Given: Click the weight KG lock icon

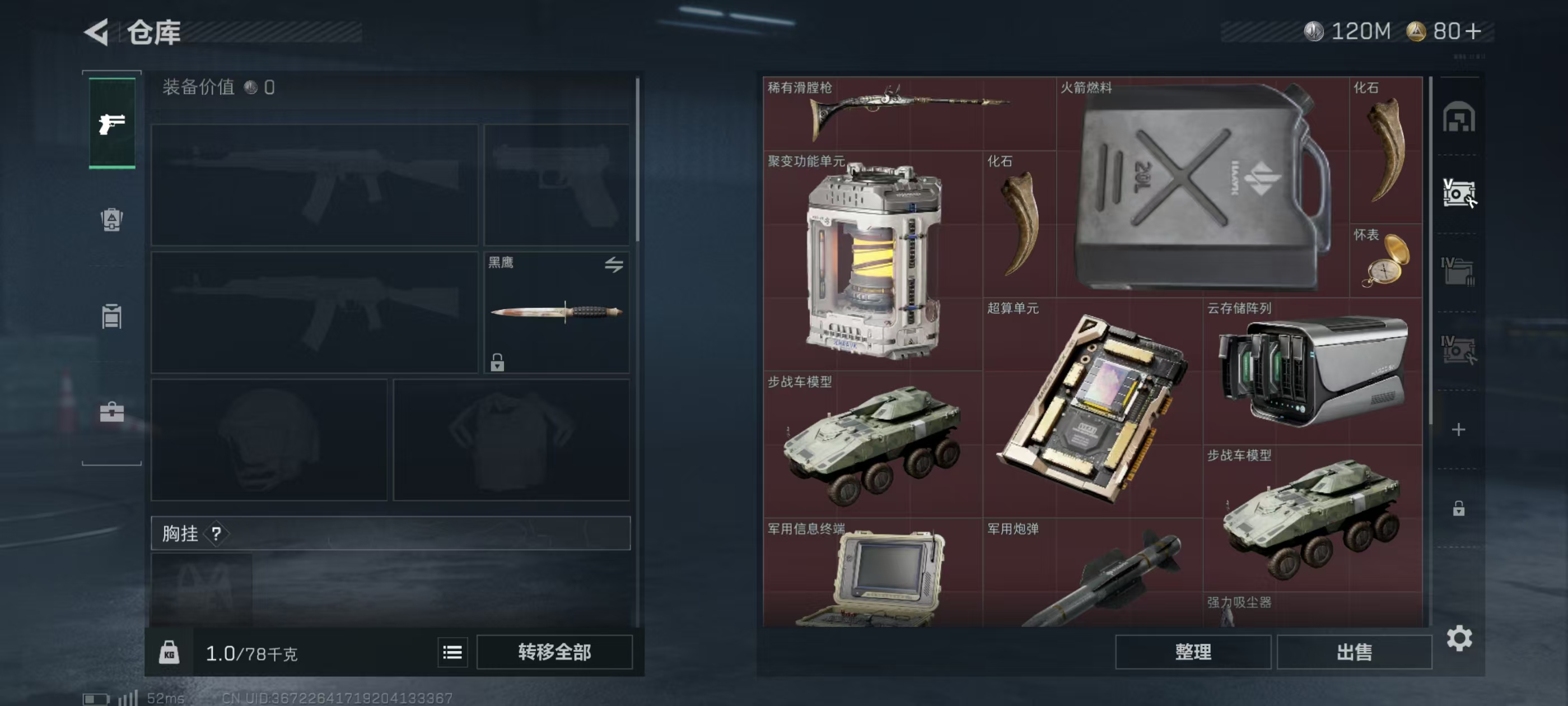Looking at the screenshot, I should pyautogui.click(x=169, y=652).
